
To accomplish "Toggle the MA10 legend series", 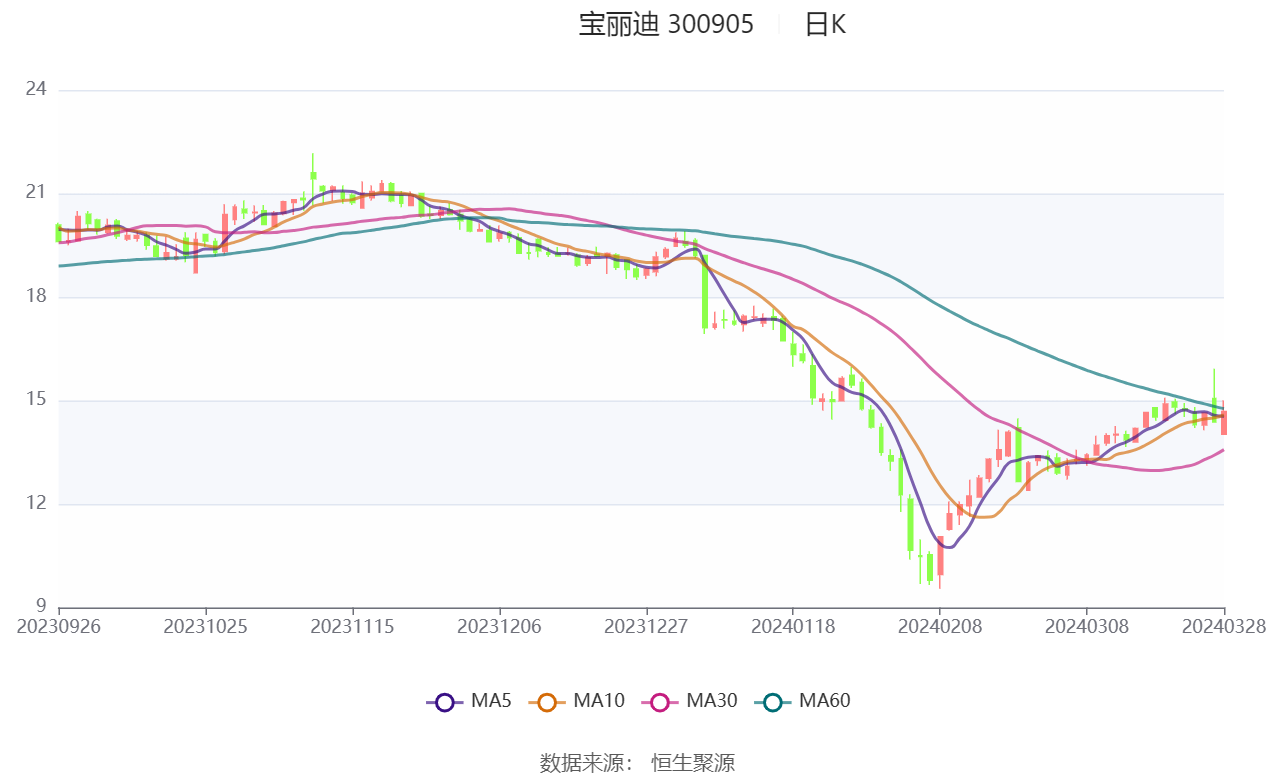I will (577, 701).
